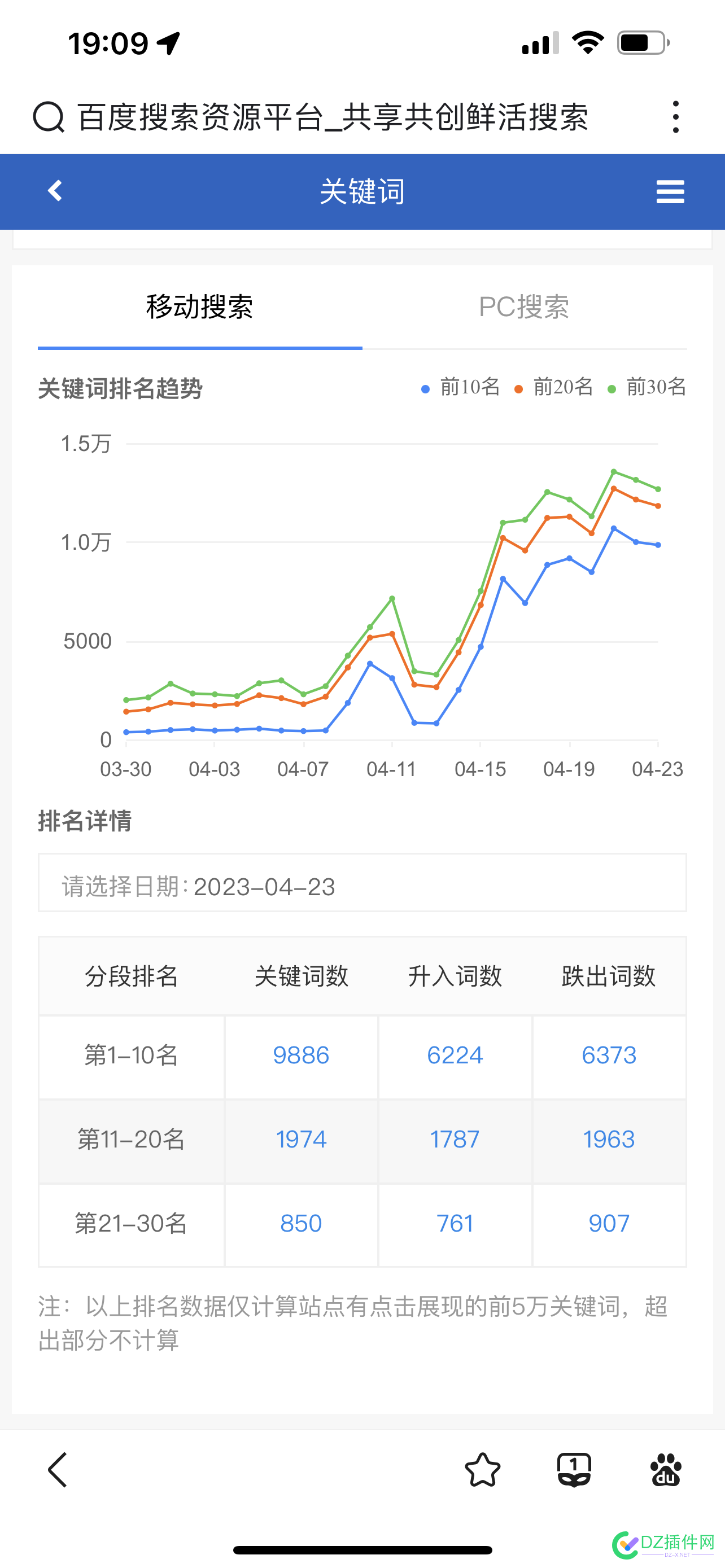725x1568 pixels.
Task: Open keyword count 1974 link
Action: [x=301, y=1139]
